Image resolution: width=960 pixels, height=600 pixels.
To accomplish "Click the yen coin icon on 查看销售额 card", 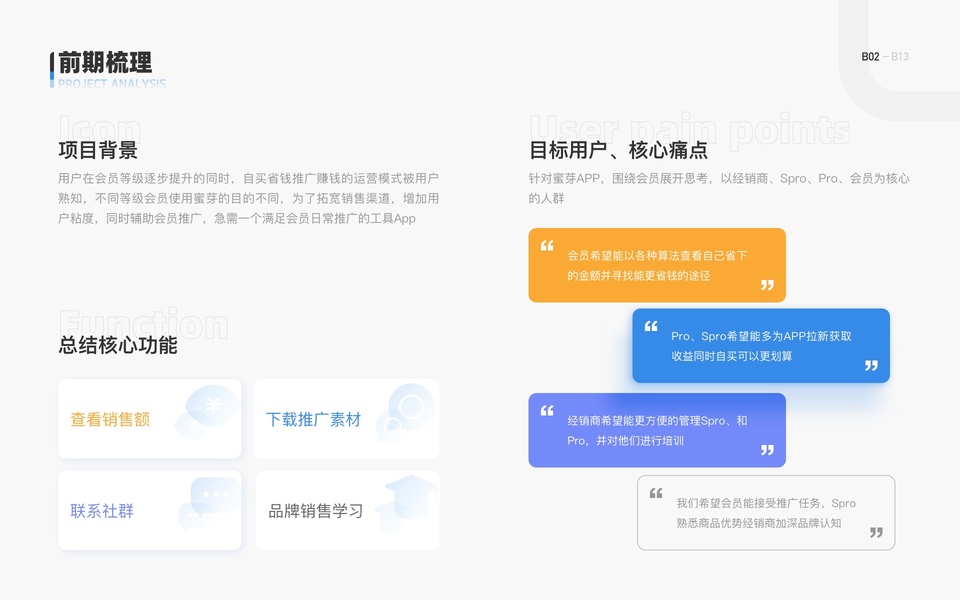I will 208,411.
